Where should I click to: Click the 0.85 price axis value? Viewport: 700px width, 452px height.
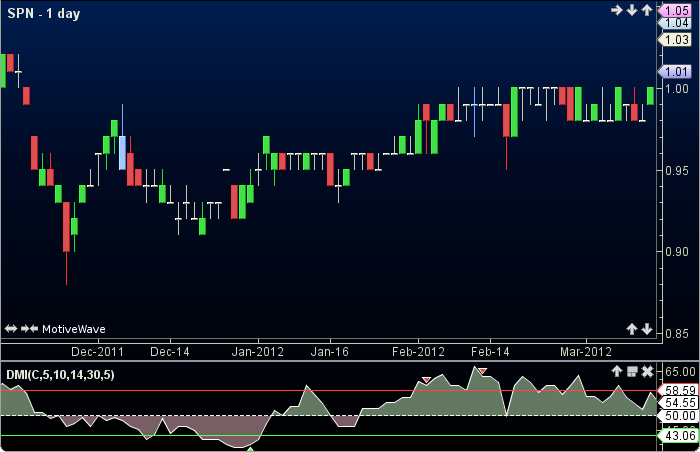click(x=677, y=334)
